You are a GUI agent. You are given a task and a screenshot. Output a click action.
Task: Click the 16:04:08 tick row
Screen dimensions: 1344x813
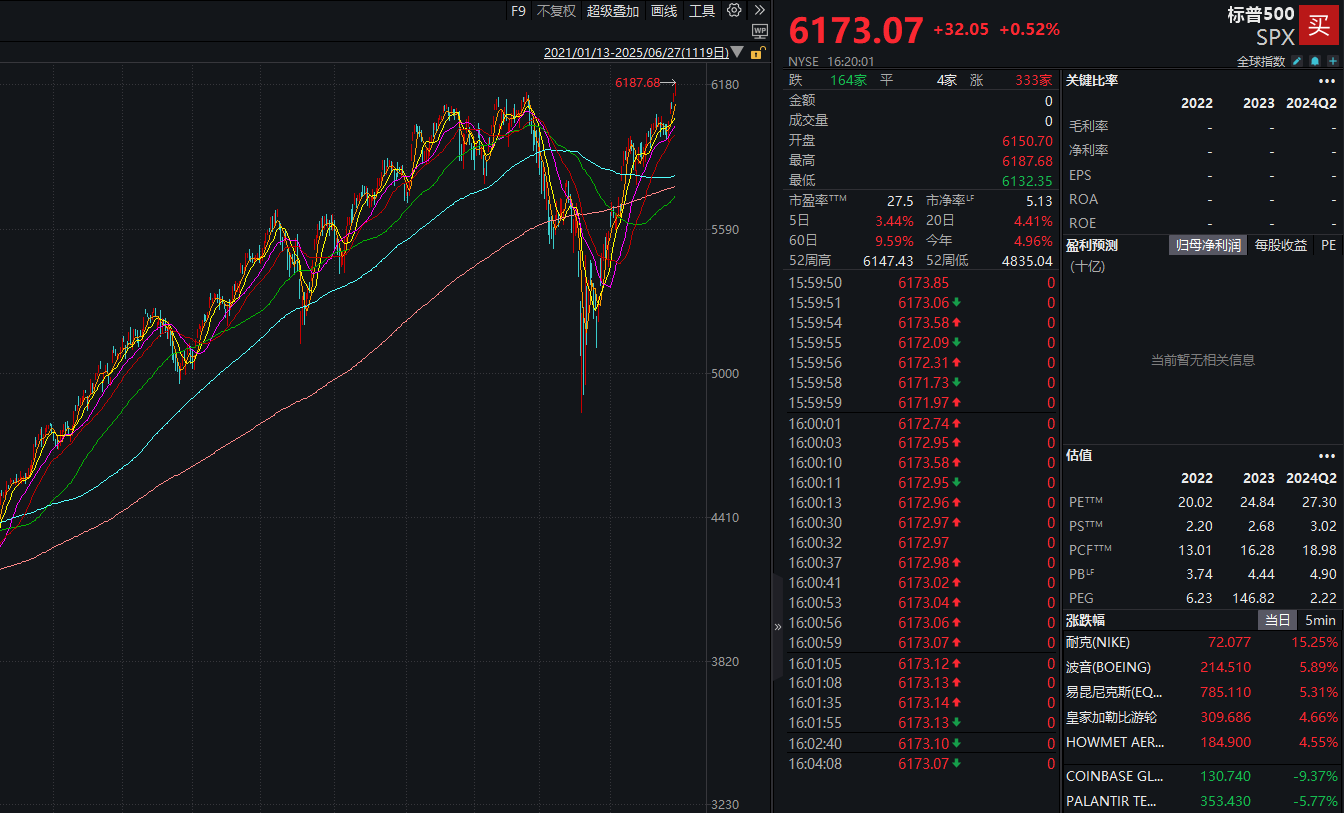921,763
